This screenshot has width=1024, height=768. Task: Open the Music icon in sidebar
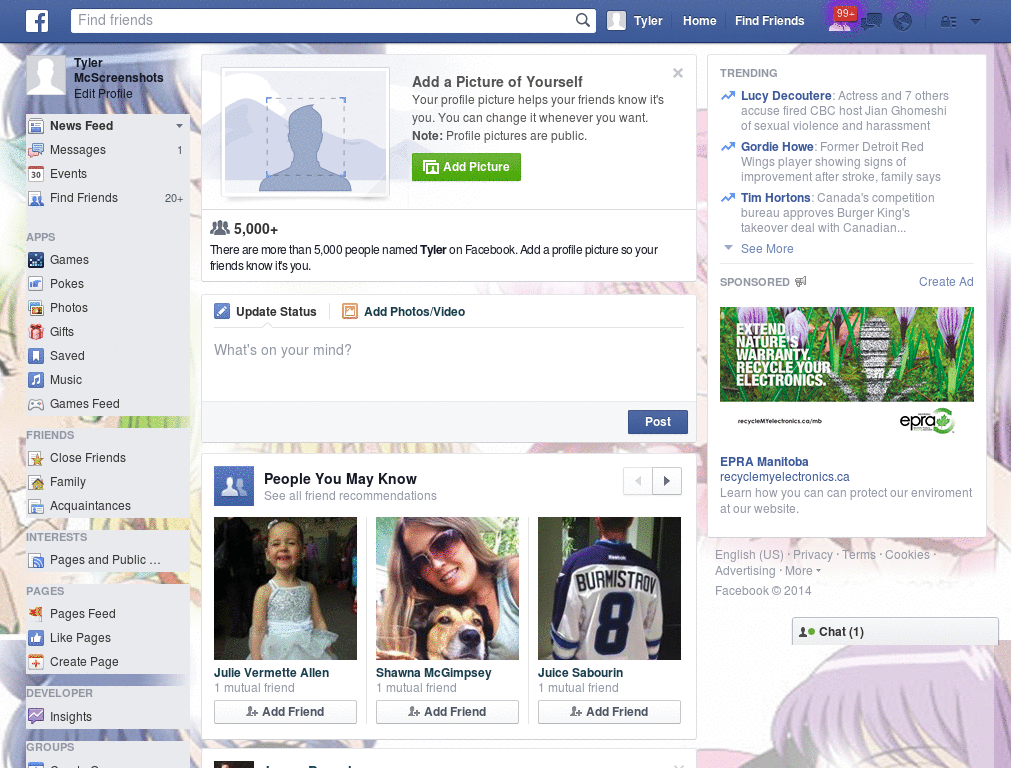tap(36, 380)
